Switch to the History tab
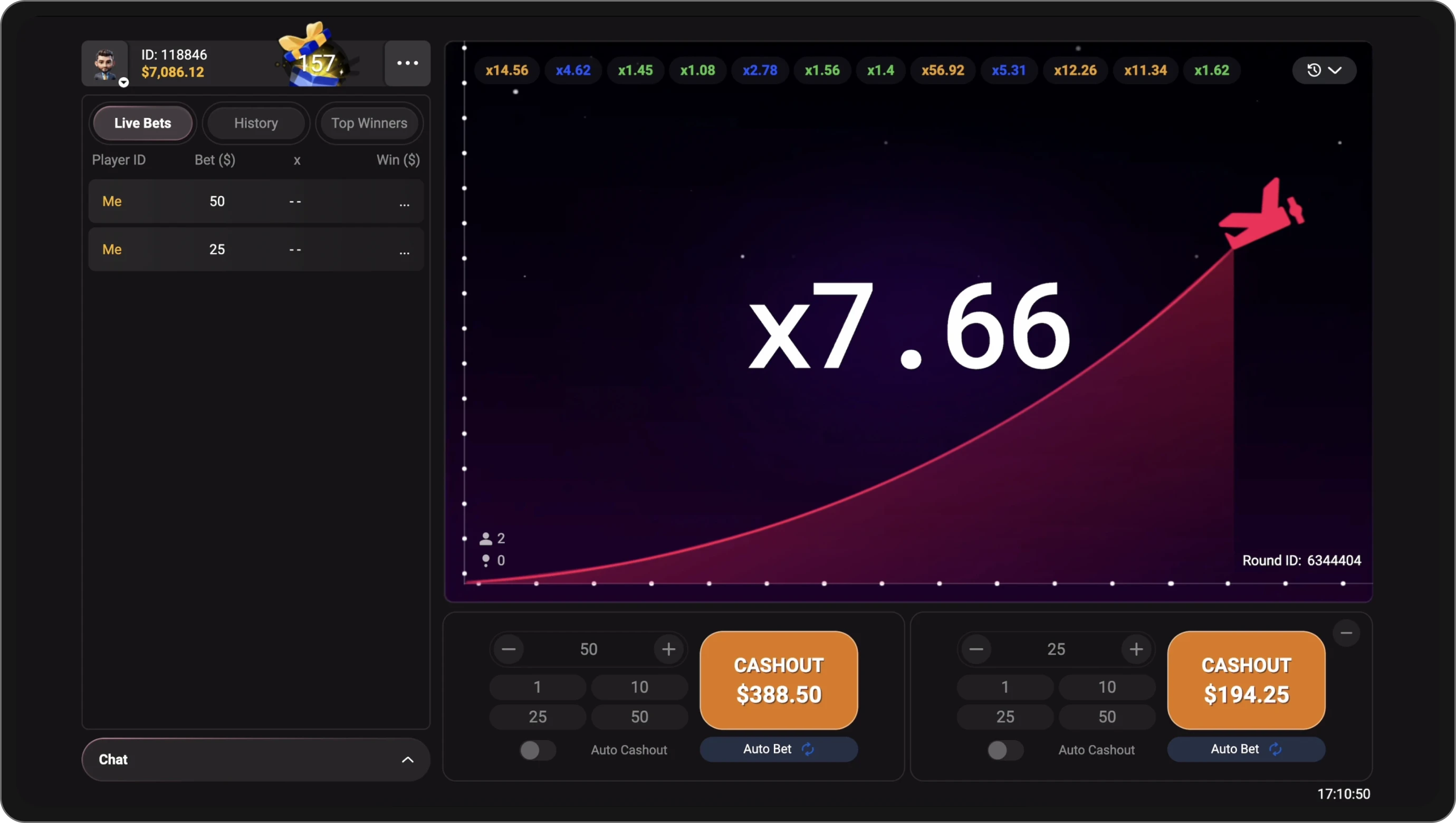The image size is (1456, 823). (x=256, y=123)
